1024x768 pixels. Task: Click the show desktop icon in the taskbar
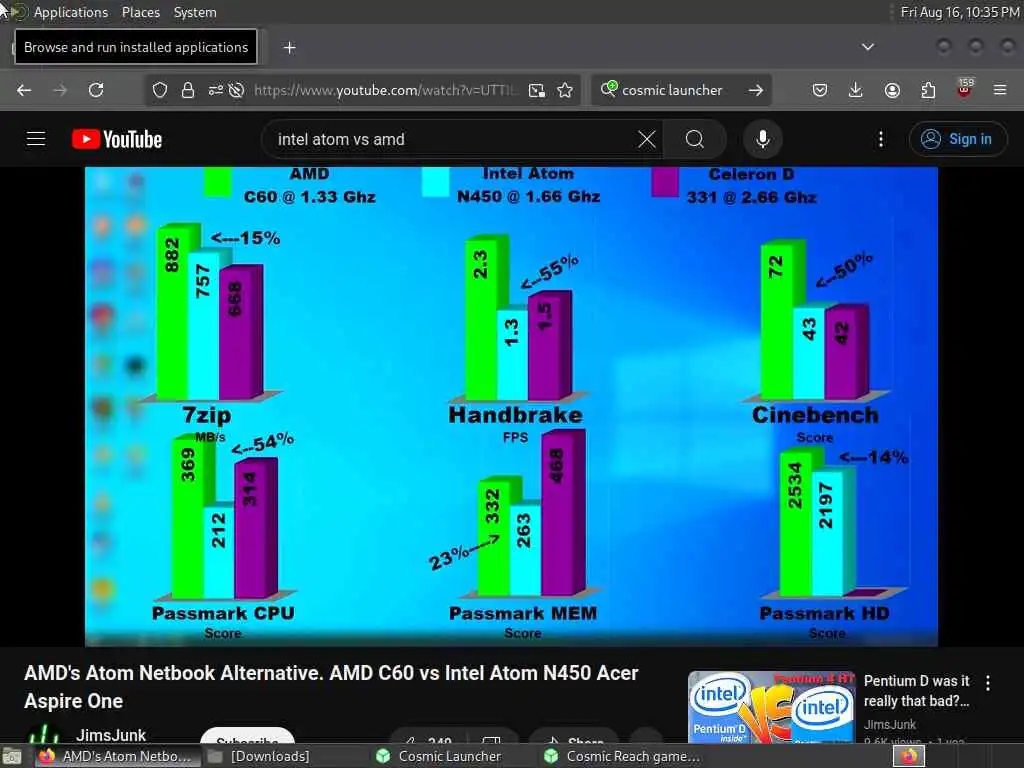[12, 757]
